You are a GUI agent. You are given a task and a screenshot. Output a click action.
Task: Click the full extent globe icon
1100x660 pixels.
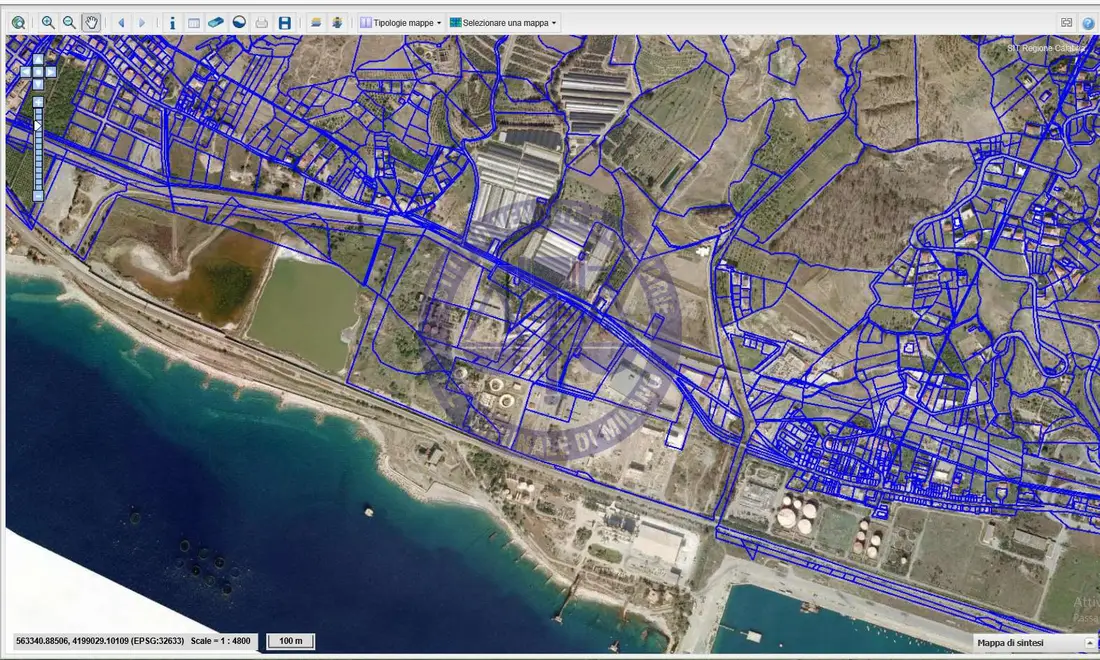click(x=18, y=22)
